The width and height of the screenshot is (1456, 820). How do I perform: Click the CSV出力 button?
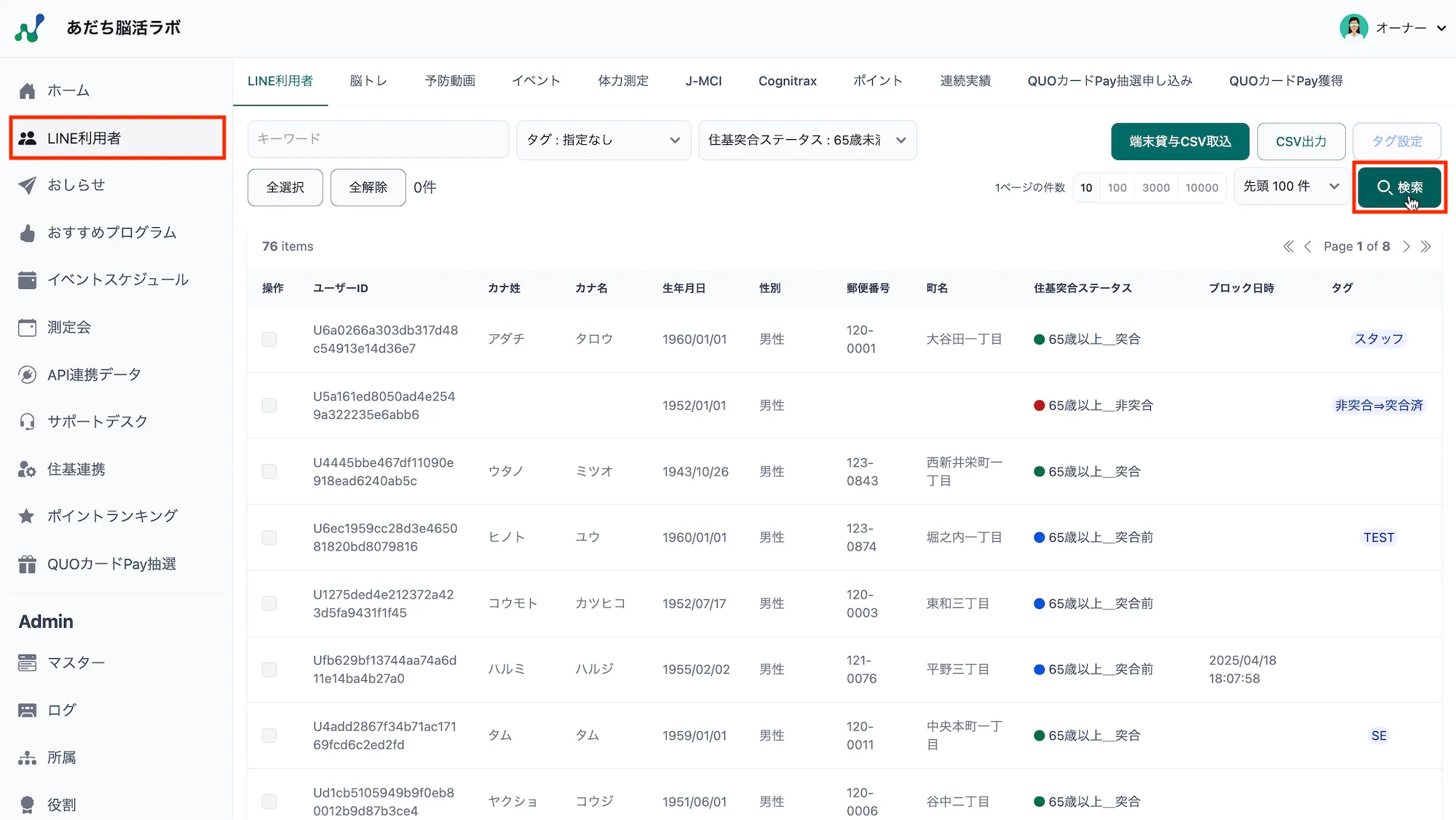1301,141
